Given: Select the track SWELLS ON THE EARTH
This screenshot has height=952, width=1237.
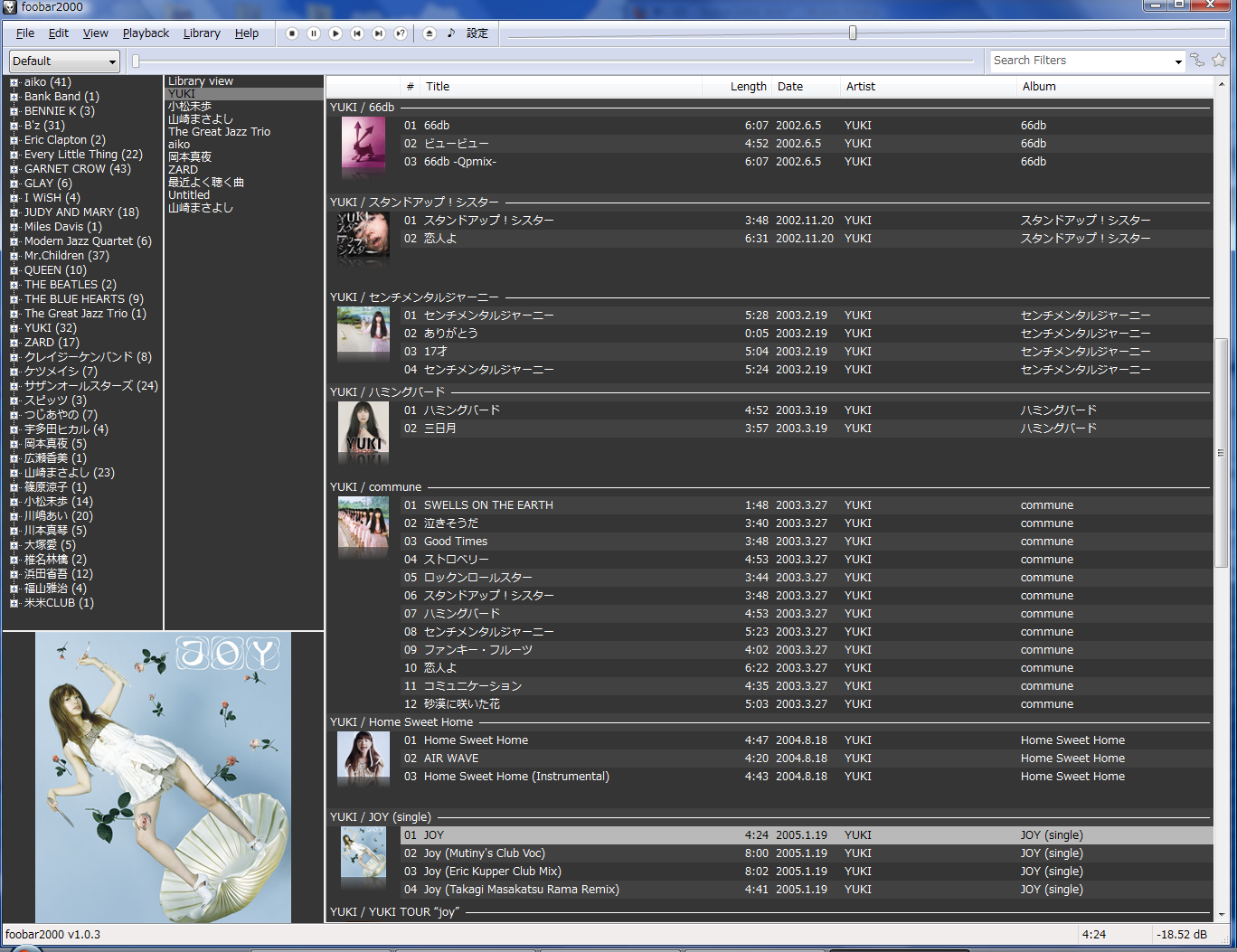Looking at the screenshot, I should [x=807, y=505].
